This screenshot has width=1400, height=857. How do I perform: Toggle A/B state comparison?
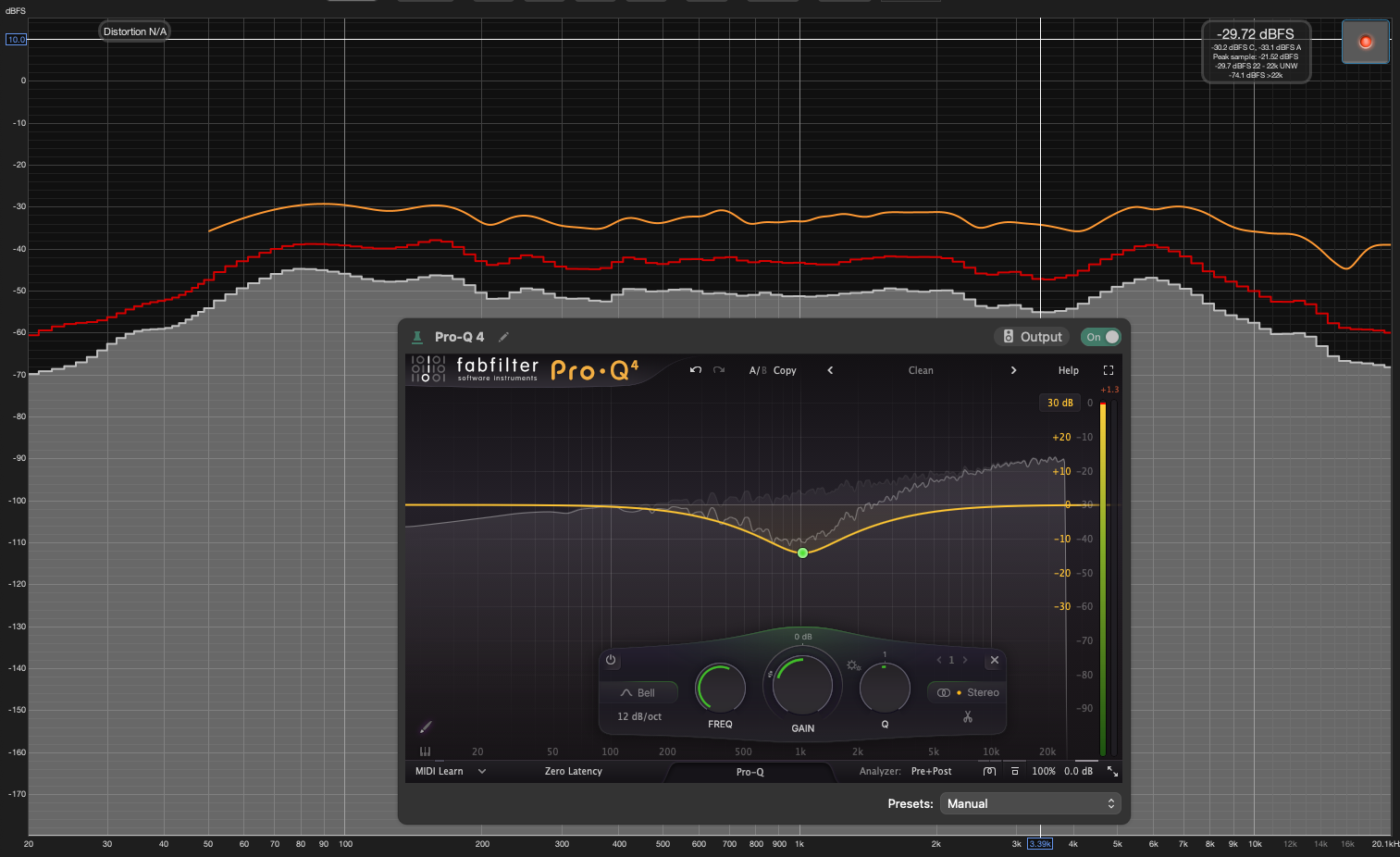tap(758, 370)
